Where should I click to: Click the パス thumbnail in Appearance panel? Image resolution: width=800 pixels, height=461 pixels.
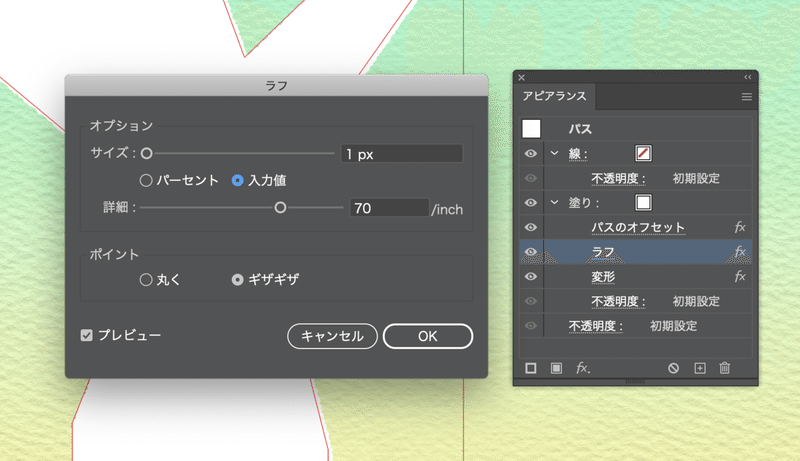pos(531,129)
